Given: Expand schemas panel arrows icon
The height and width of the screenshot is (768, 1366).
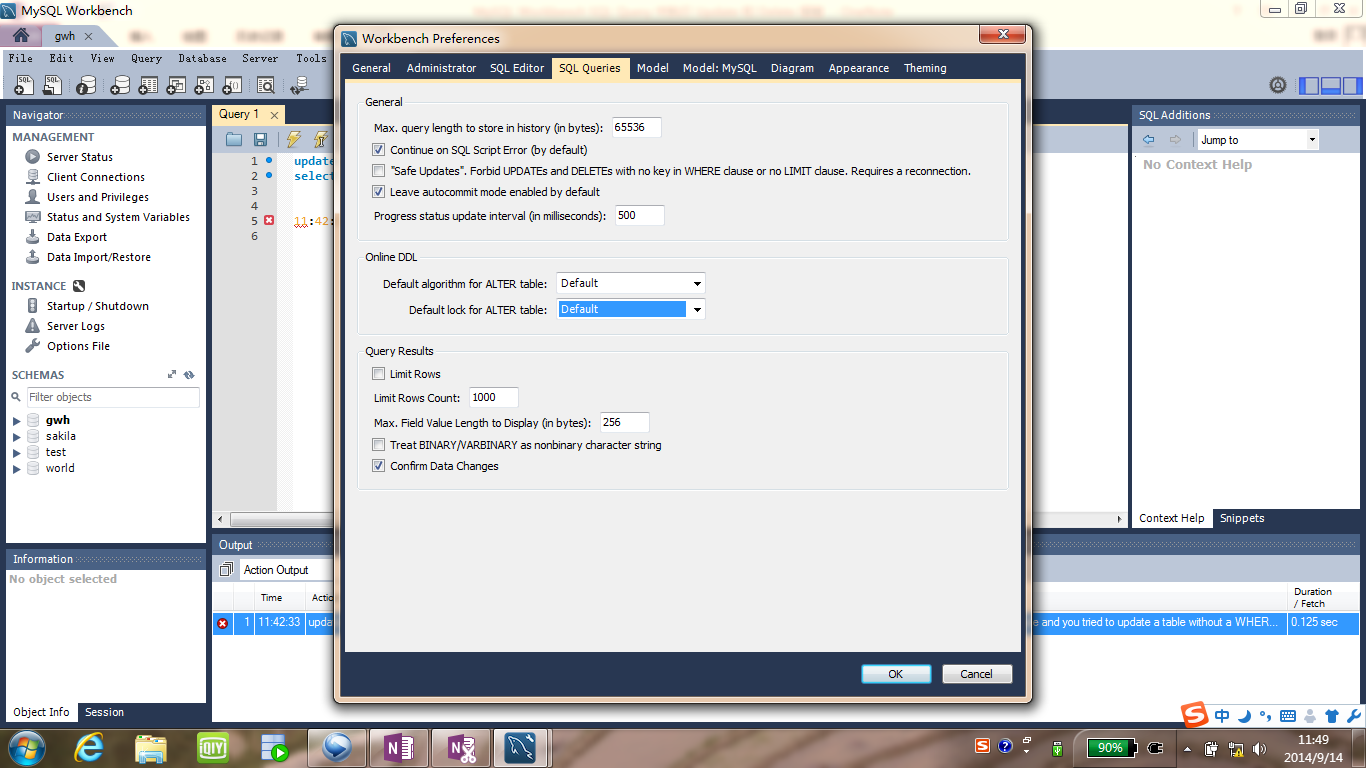Looking at the screenshot, I should point(172,375).
